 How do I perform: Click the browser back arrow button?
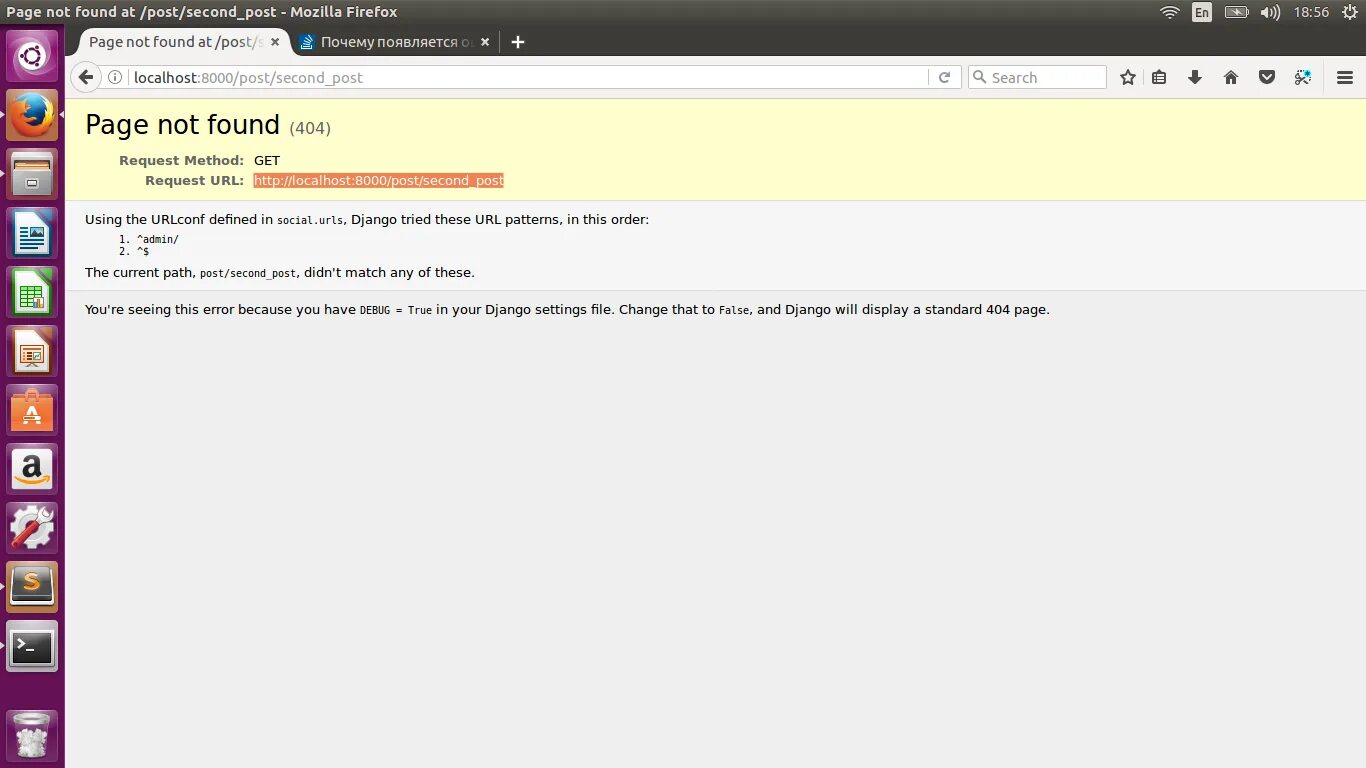pos(86,77)
